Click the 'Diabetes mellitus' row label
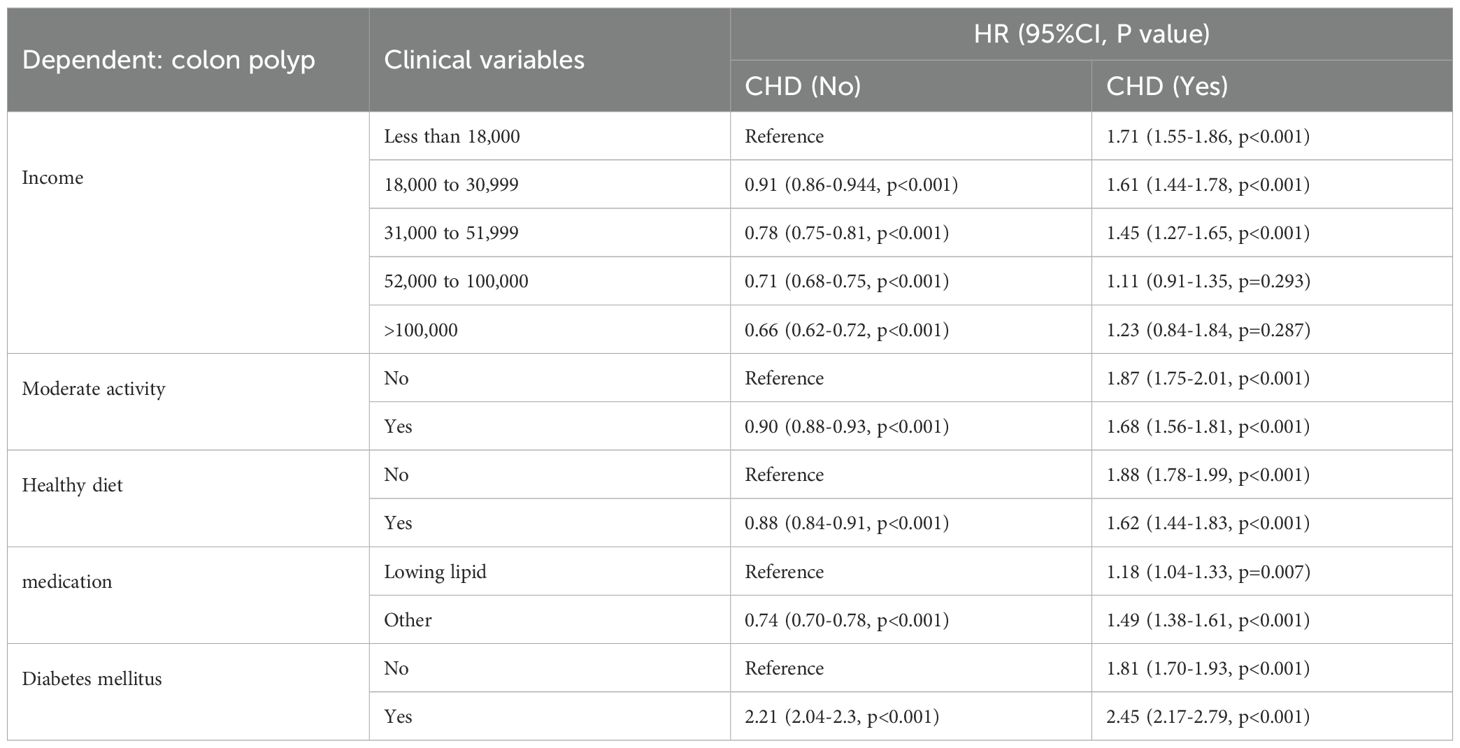The image size is (1460, 748). point(92,679)
